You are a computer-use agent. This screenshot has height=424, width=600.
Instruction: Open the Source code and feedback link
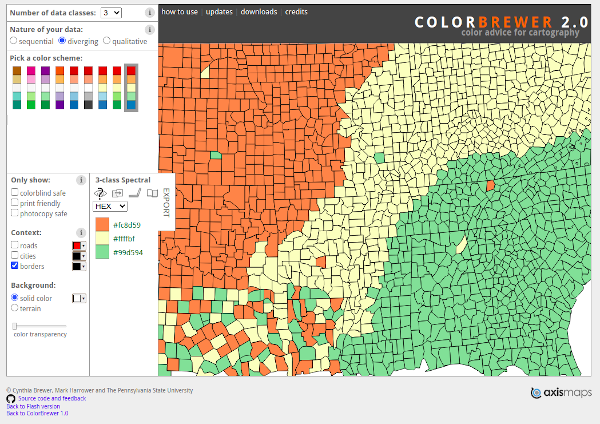(52, 398)
